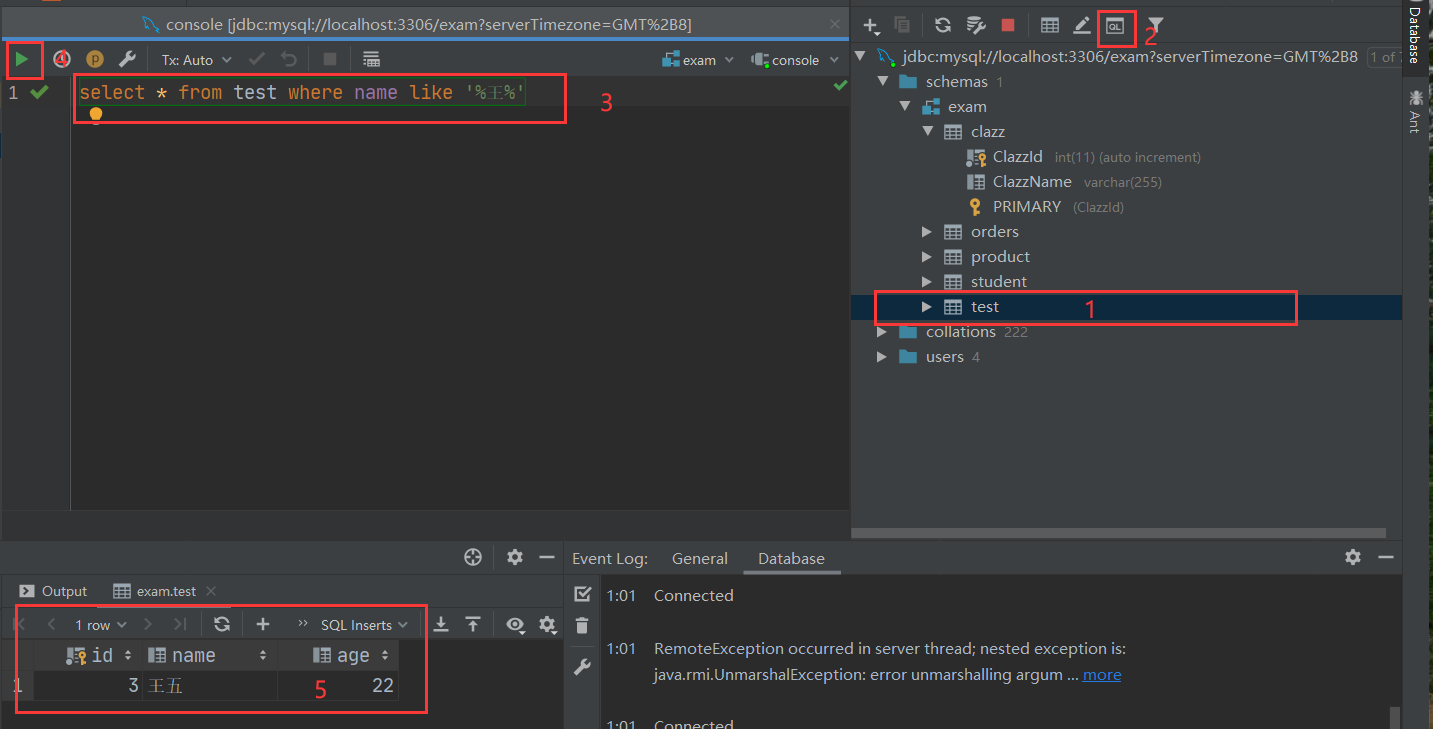Viewport: 1433px width, 729px height.
Task: Open Data Source Properties icon
Action: (x=977, y=26)
